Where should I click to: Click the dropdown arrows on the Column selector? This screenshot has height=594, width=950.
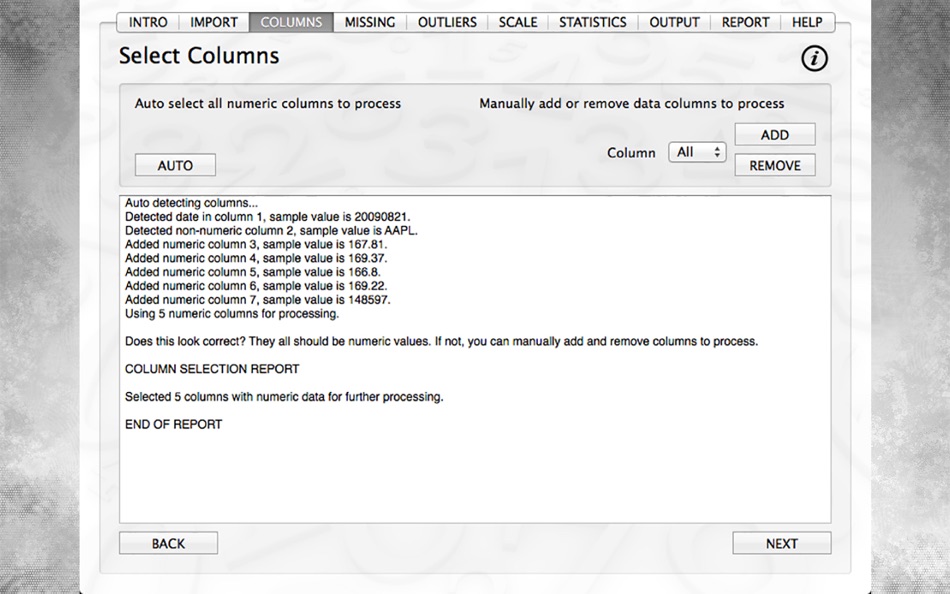(717, 152)
